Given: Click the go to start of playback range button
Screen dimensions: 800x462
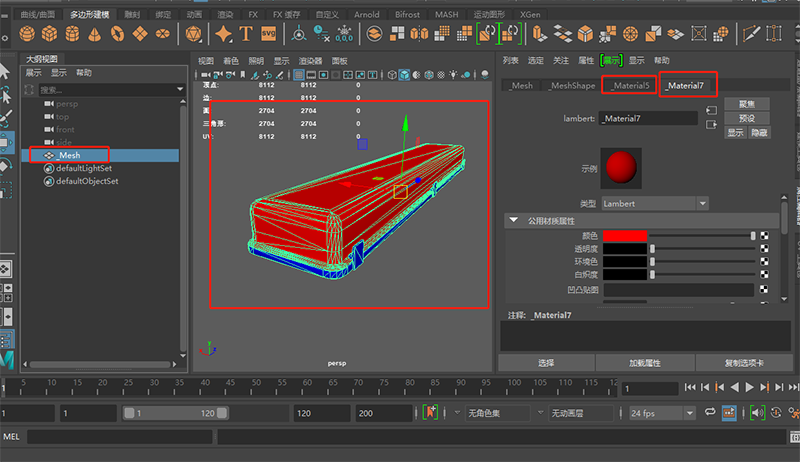Looking at the screenshot, I should coord(690,387).
